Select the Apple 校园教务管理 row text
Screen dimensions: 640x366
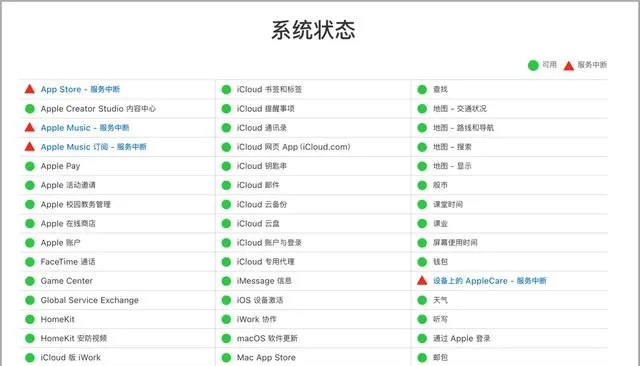coord(76,204)
